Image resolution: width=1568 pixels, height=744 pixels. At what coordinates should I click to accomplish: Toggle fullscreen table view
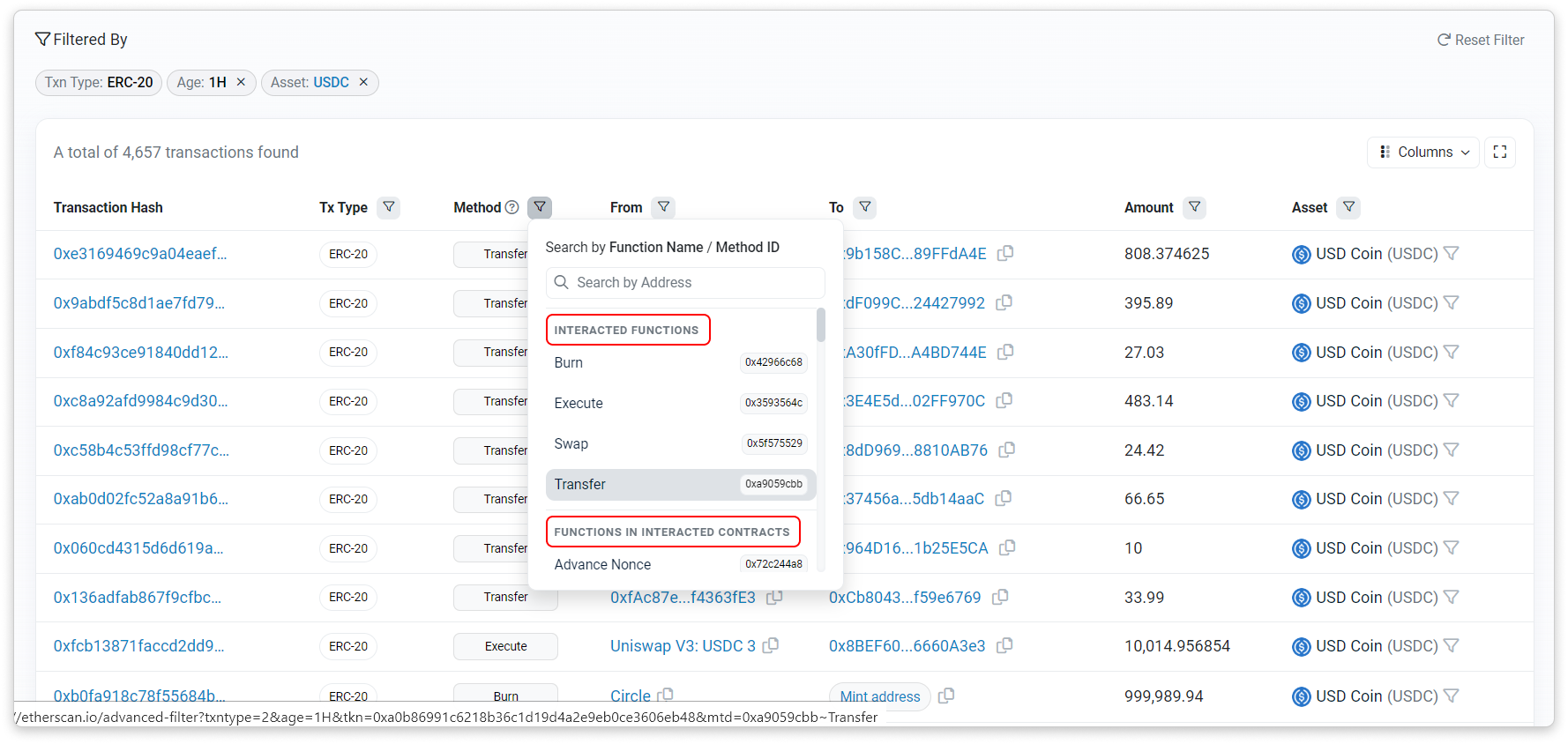[x=1499, y=153]
